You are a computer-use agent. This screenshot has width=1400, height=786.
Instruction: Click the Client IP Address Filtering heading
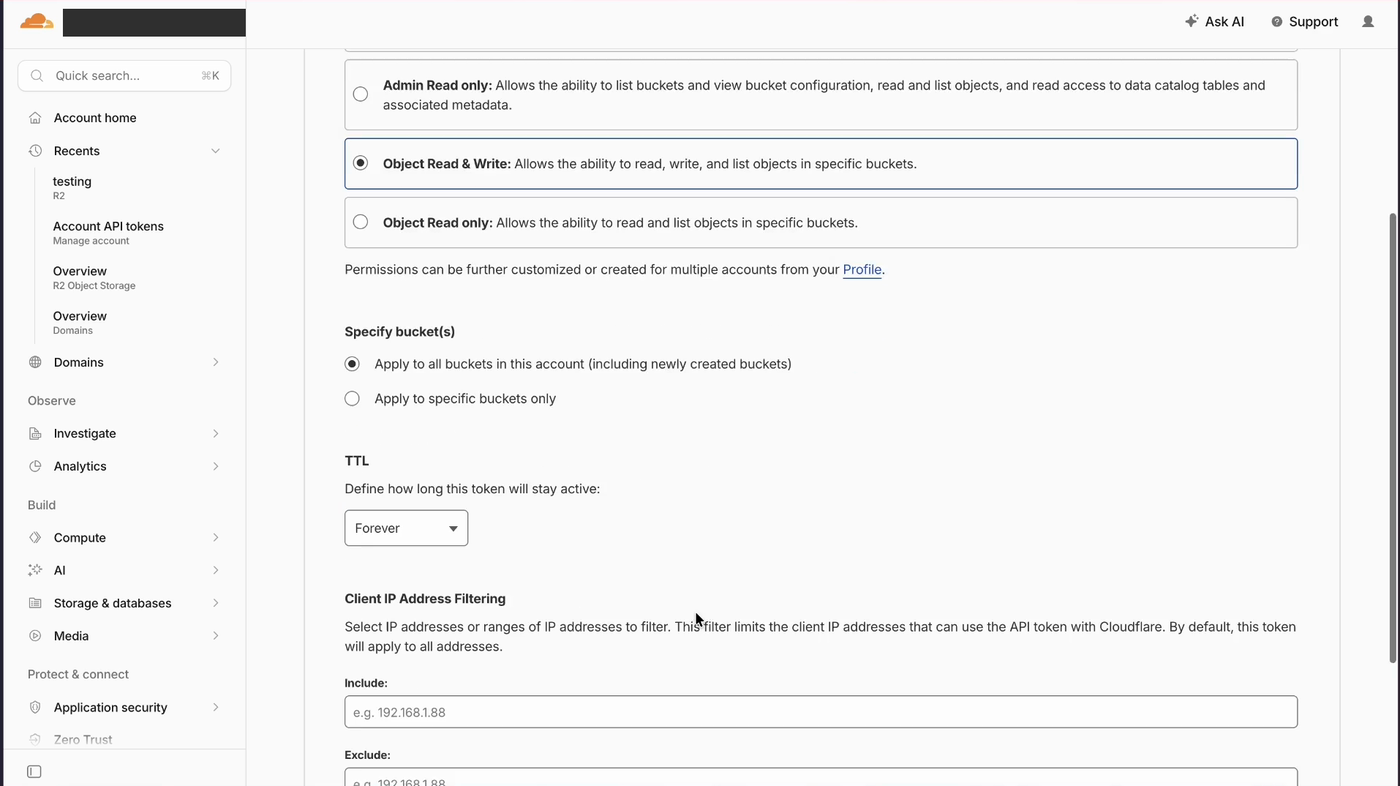[x=425, y=599]
